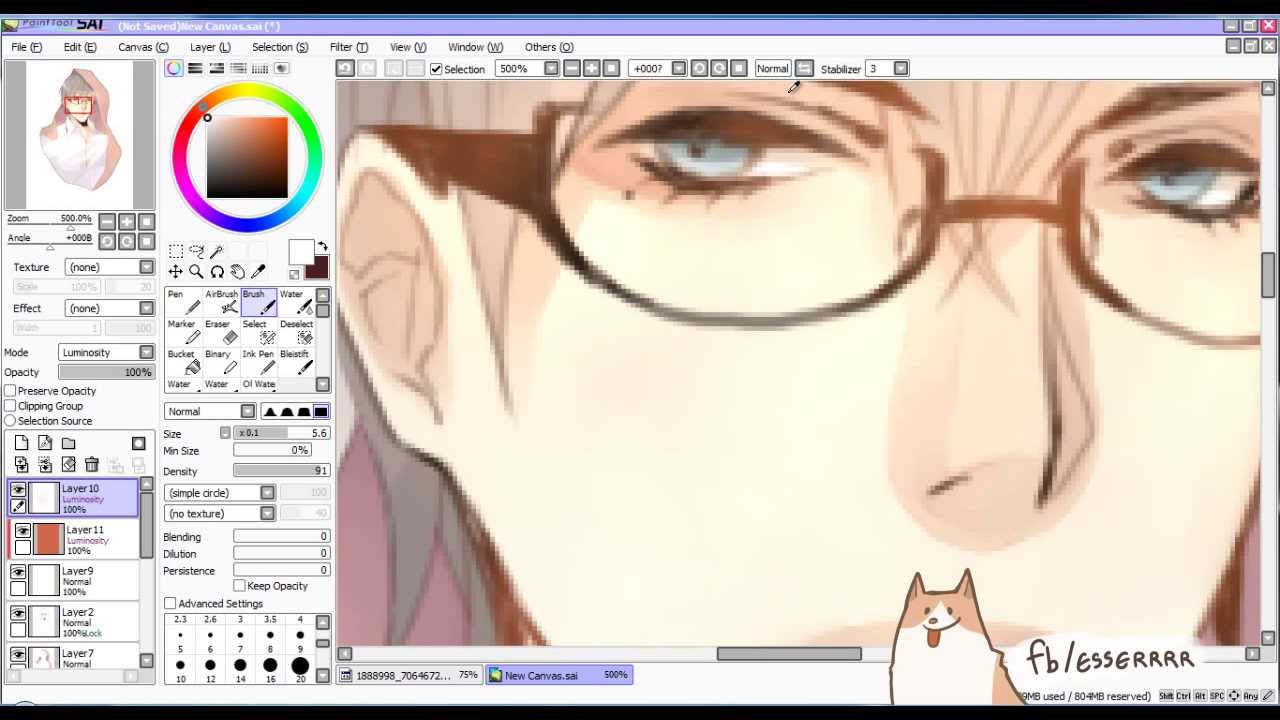Hide Layer2 using its eye icon
The width and height of the screenshot is (1280, 720).
[x=18, y=613]
